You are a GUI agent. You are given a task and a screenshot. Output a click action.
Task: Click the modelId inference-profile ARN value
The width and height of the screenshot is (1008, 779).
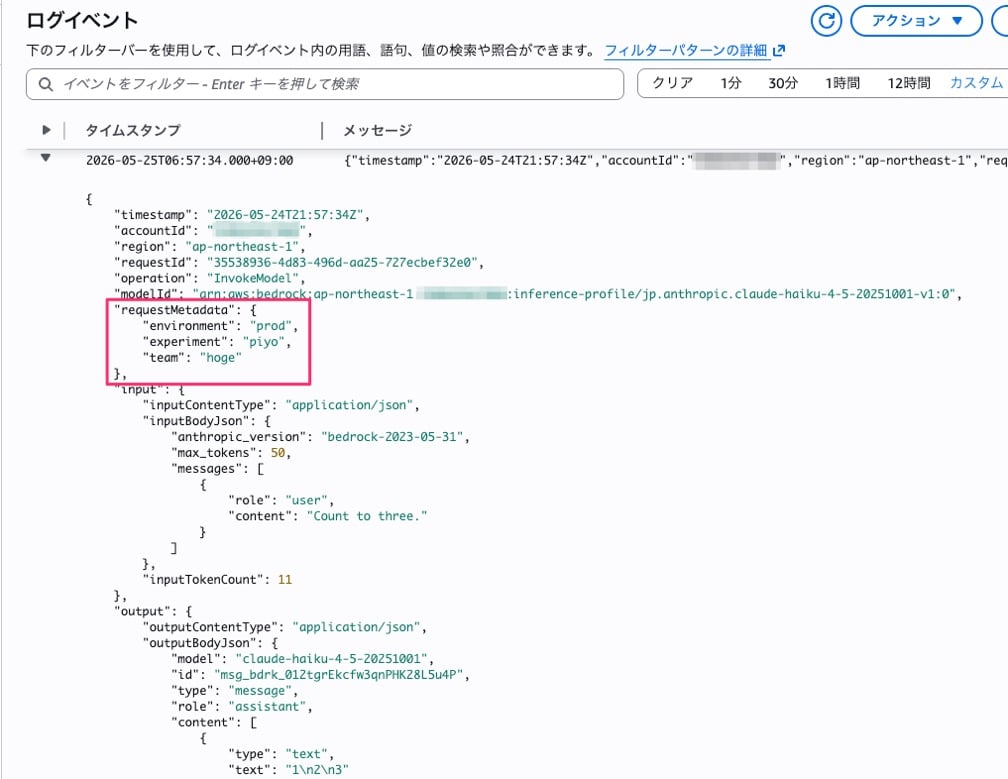click(574, 294)
